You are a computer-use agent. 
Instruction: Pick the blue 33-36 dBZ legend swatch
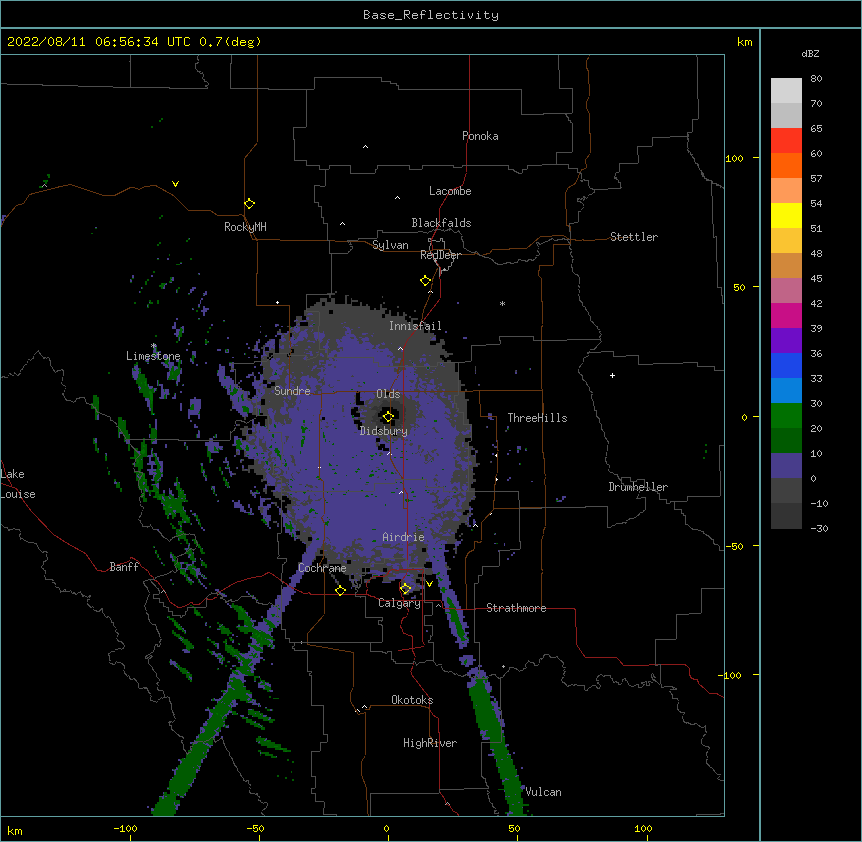tap(786, 365)
